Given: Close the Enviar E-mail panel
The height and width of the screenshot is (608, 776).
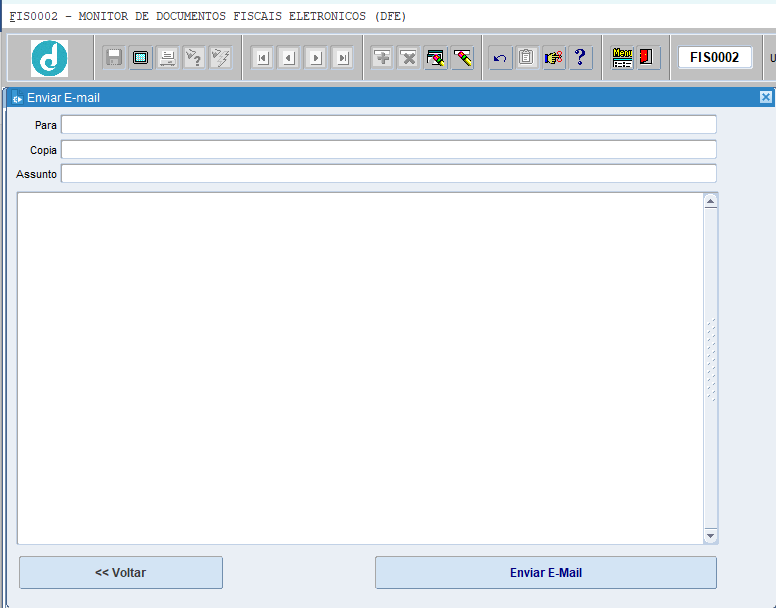Looking at the screenshot, I should point(765,97).
